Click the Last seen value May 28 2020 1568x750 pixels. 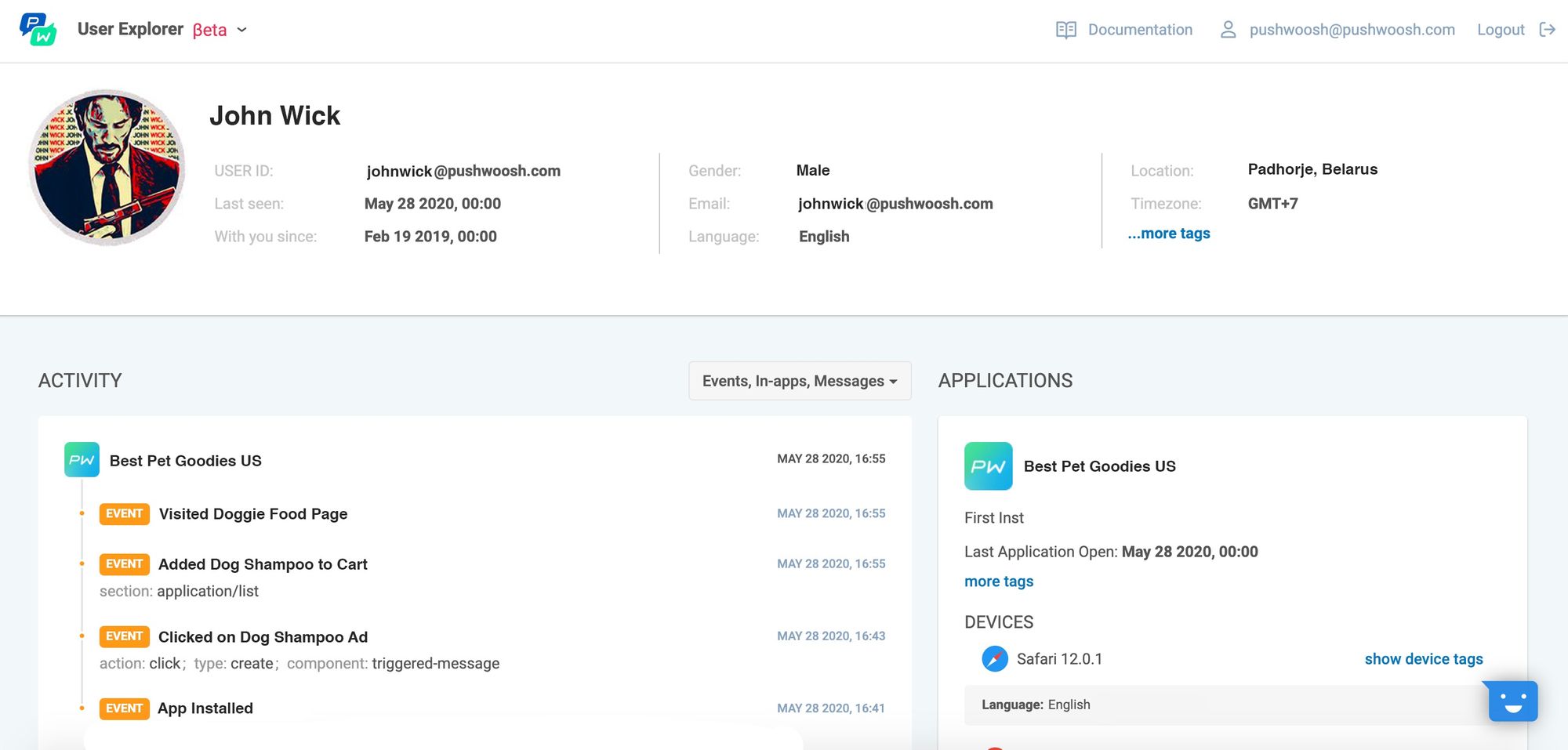[433, 204]
